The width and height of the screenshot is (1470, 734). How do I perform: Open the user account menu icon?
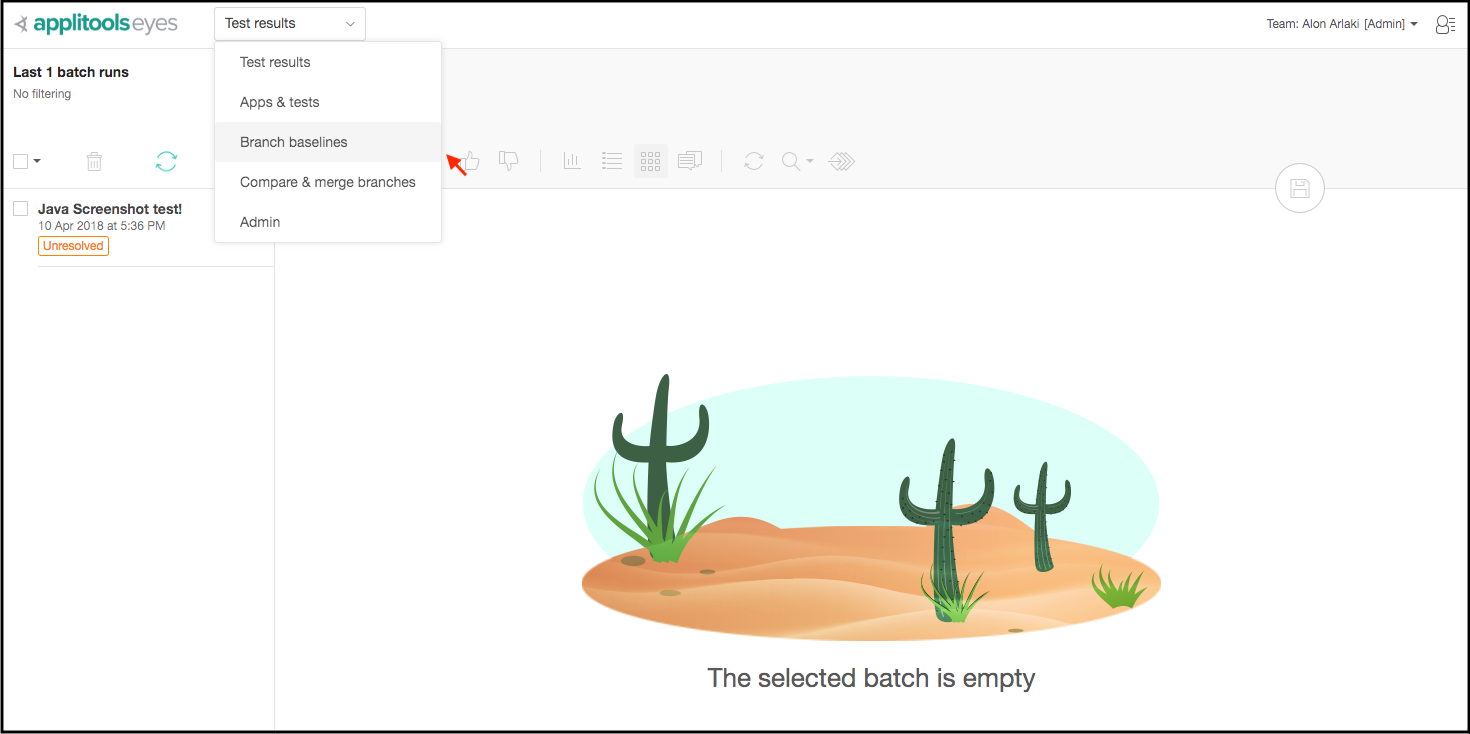click(x=1445, y=24)
